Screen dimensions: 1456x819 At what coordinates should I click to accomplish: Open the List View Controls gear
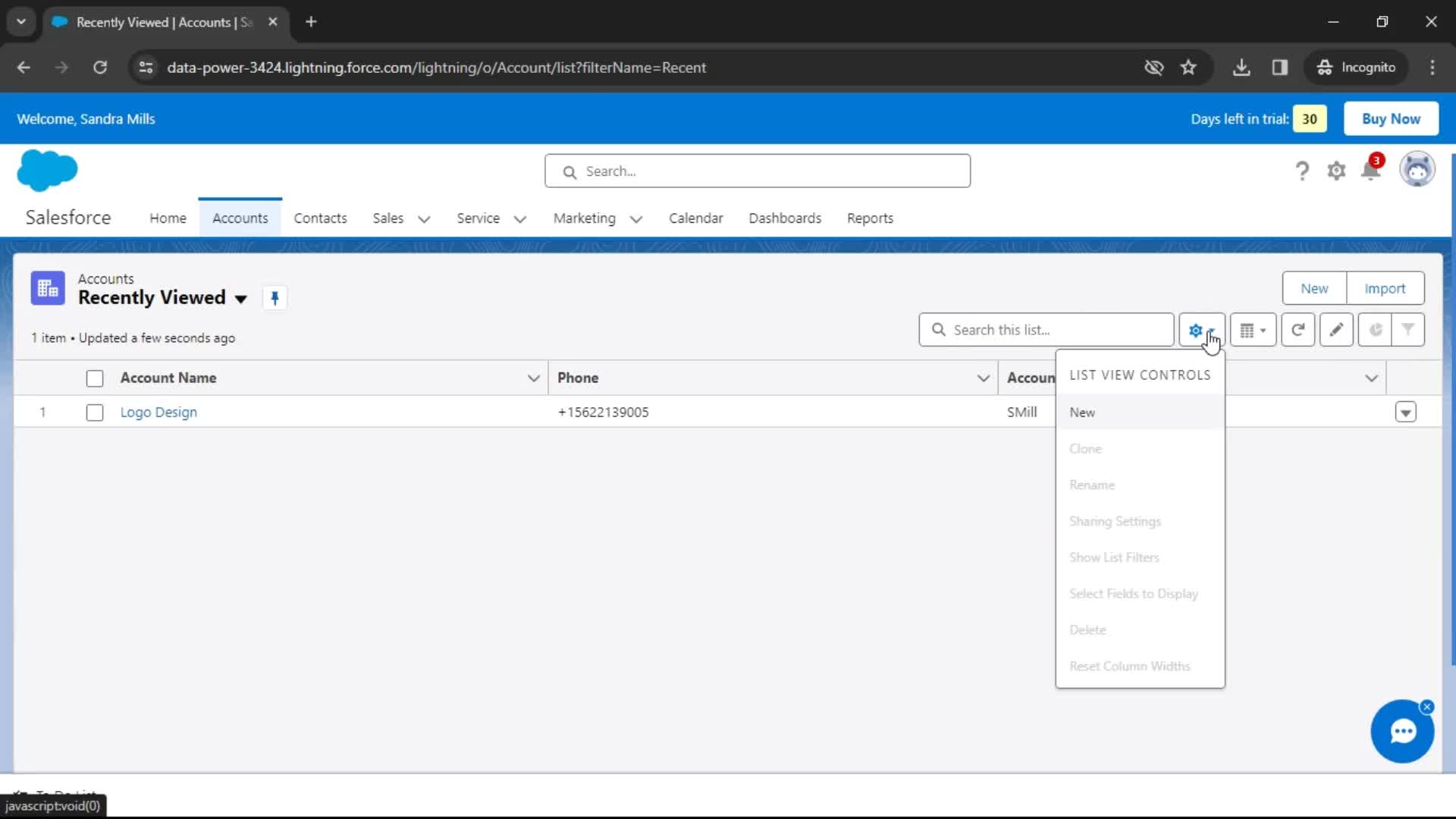[x=1201, y=330]
